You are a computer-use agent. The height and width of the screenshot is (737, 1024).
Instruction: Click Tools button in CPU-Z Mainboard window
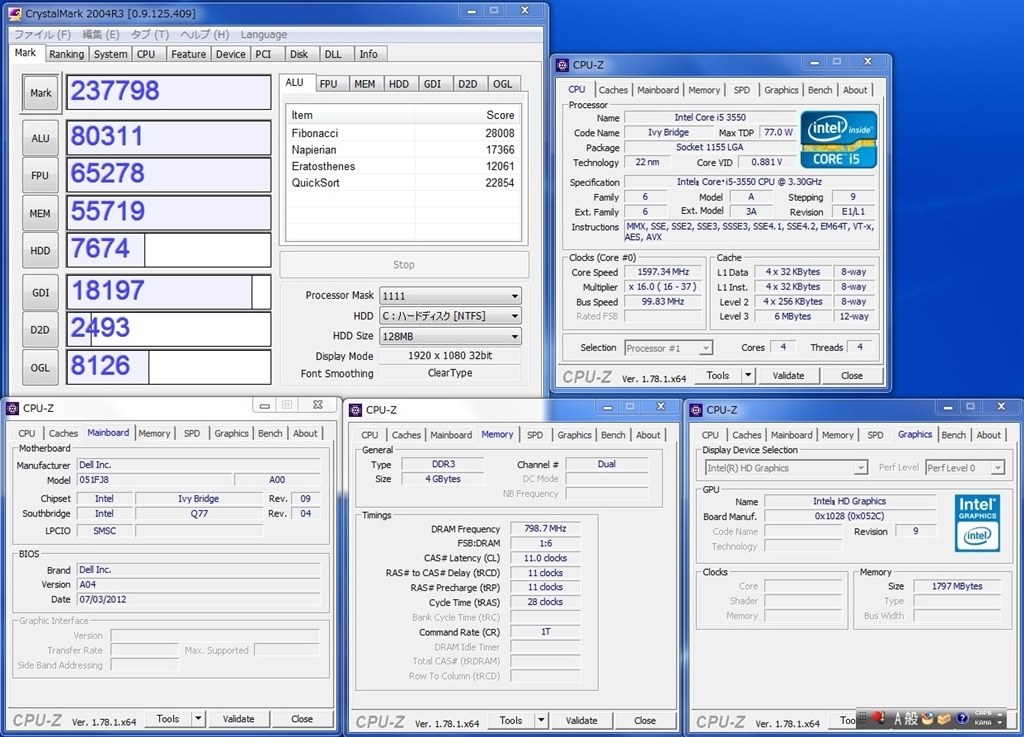click(x=168, y=719)
